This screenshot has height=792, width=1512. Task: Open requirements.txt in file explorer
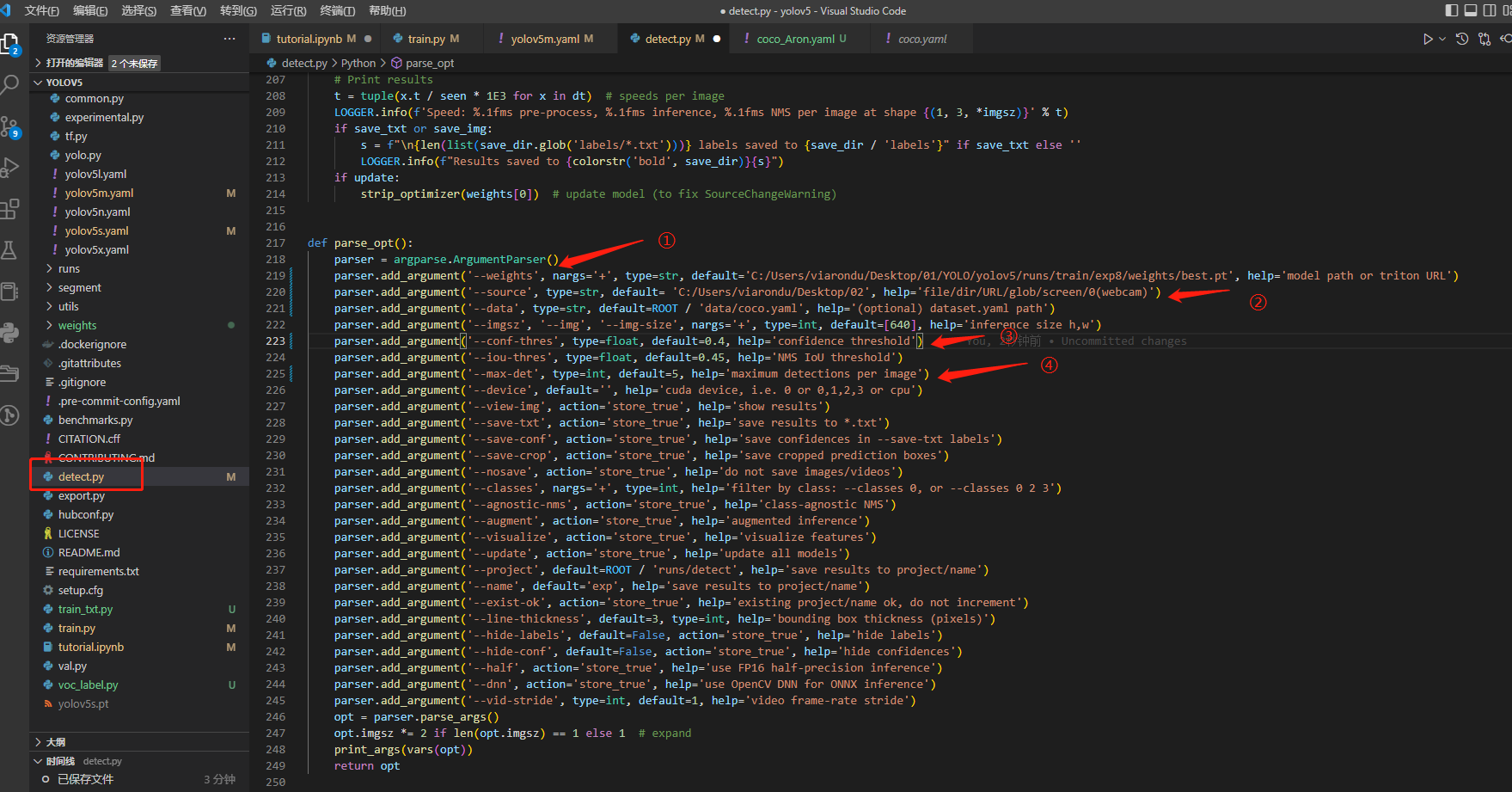(x=98, y=571)
